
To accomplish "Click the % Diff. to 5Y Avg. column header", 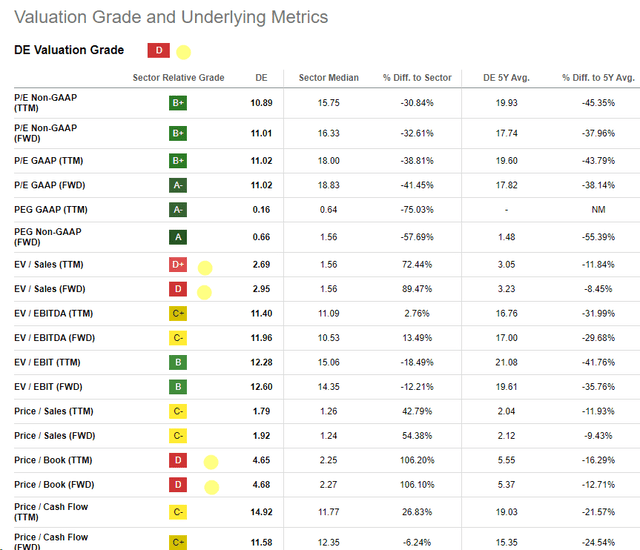I will click(598, 78).
